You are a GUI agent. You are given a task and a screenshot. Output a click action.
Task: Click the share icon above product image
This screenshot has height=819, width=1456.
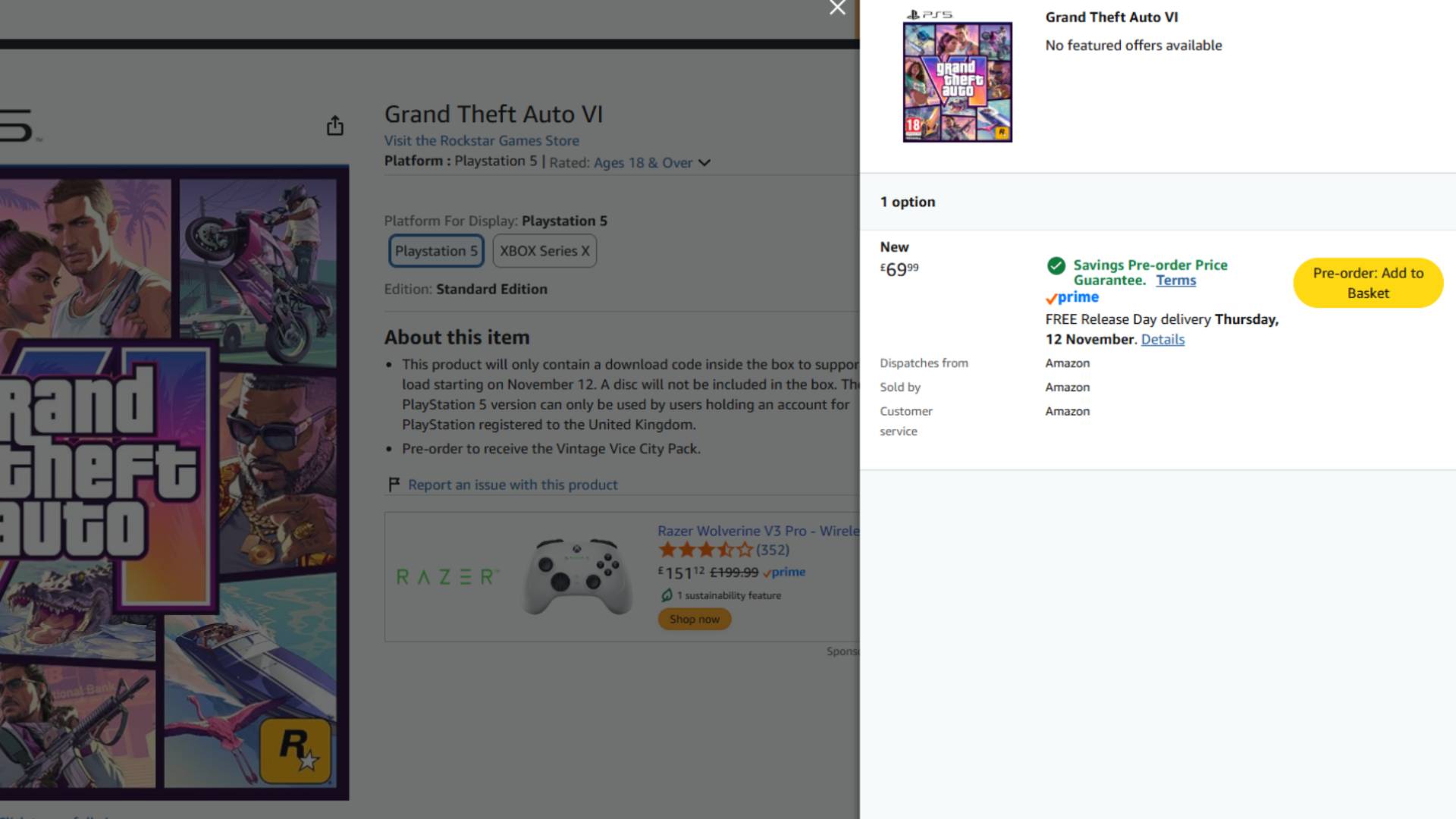click(335, 126)
